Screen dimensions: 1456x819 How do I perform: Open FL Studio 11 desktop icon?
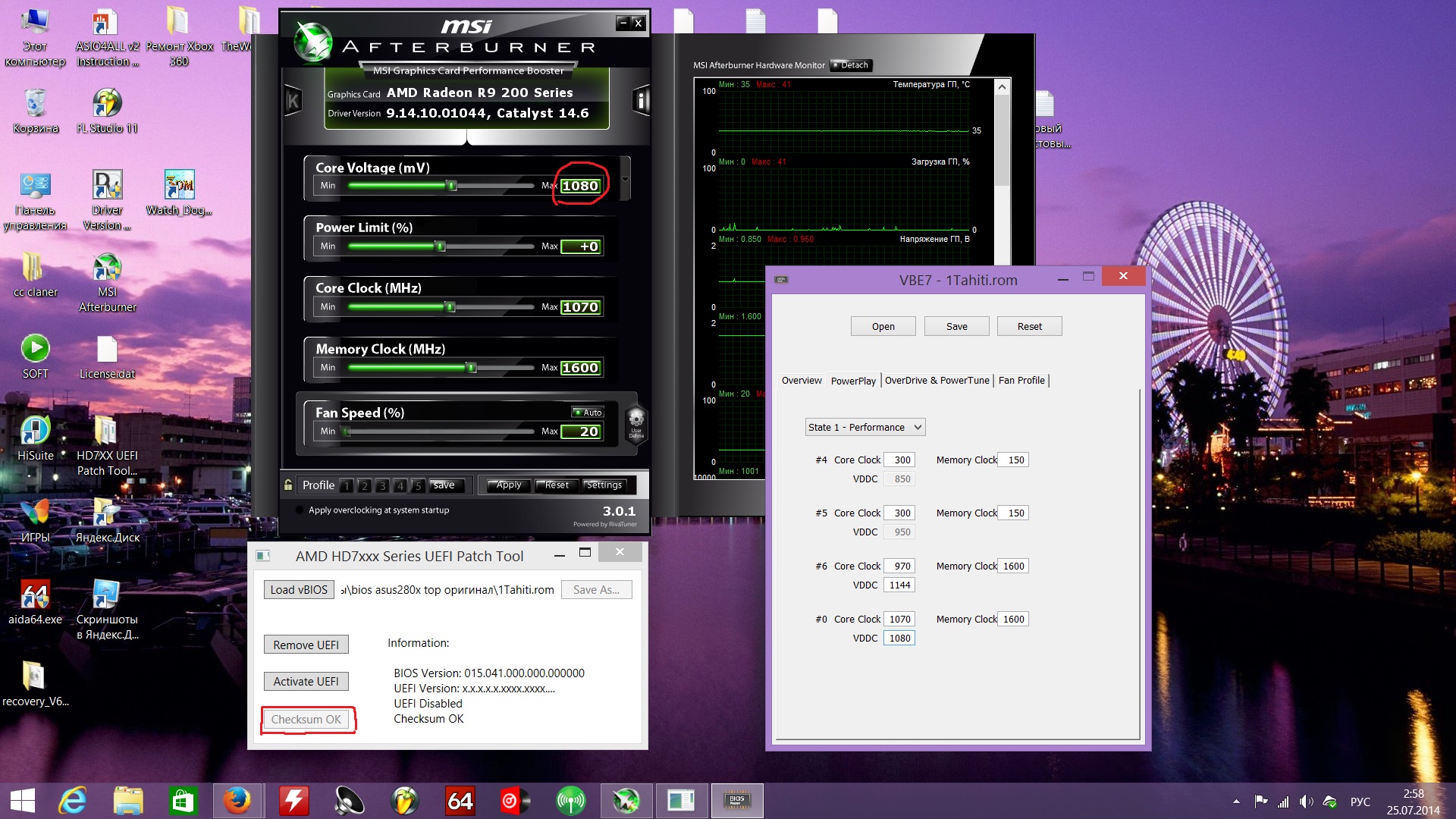(x=107, y=104)
